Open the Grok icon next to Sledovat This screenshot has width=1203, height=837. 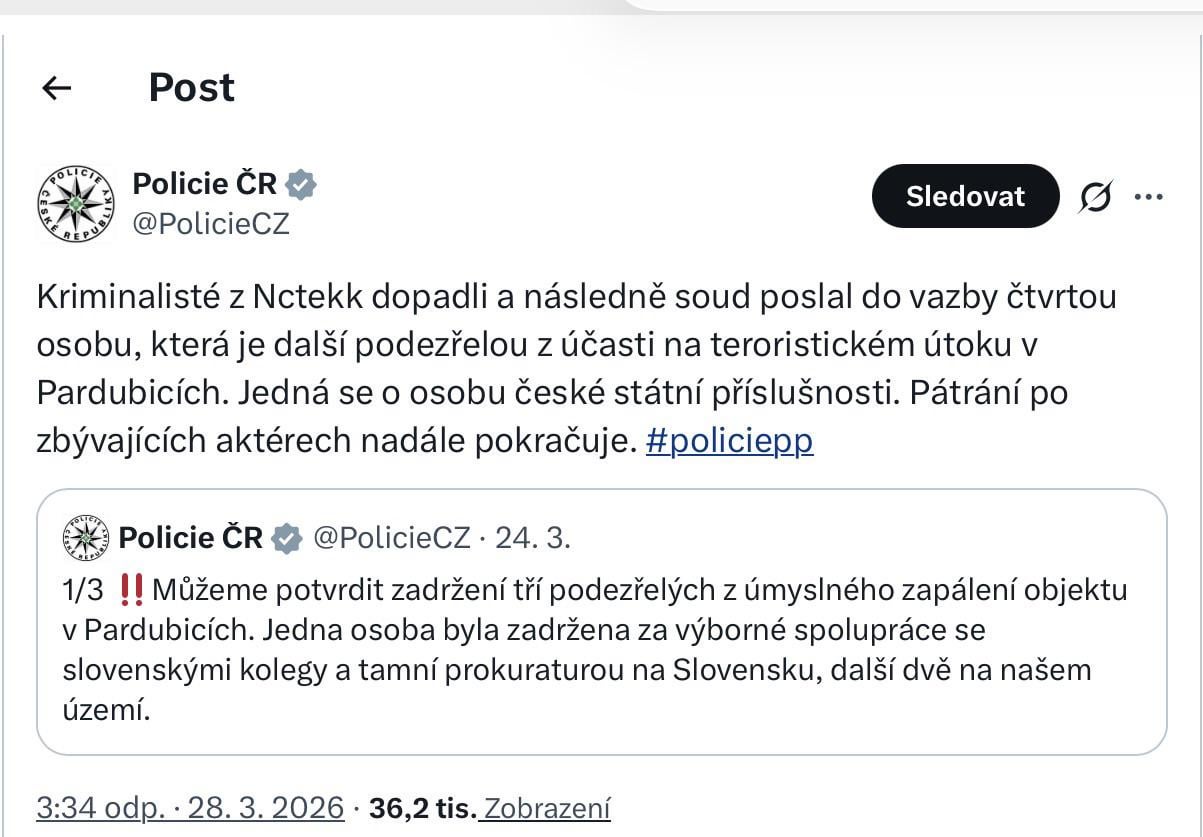[1095, 198]
